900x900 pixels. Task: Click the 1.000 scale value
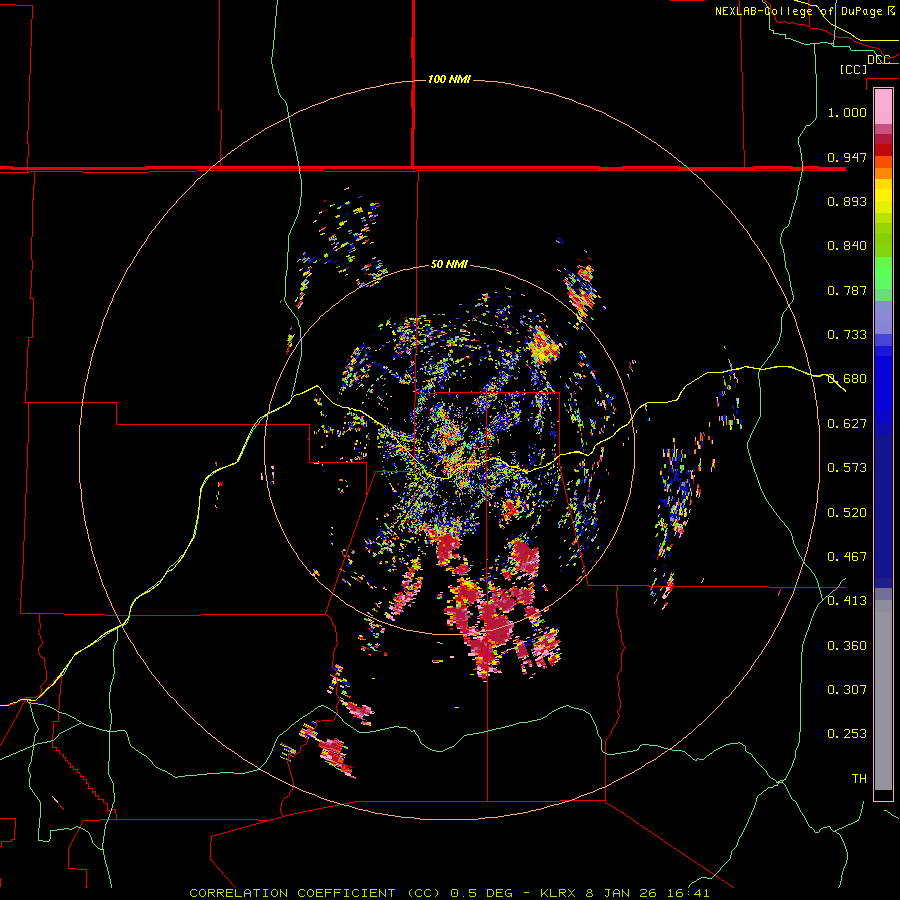(847, 112)
